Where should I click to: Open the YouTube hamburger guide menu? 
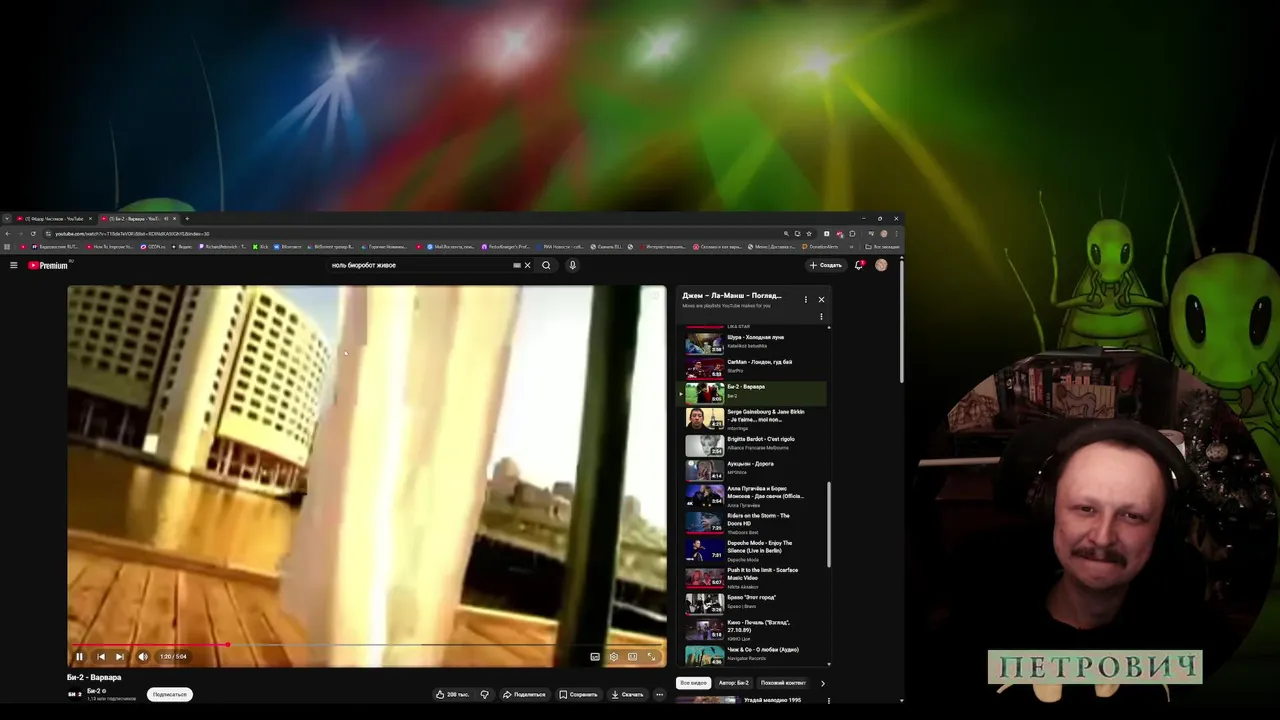[14, 265]
